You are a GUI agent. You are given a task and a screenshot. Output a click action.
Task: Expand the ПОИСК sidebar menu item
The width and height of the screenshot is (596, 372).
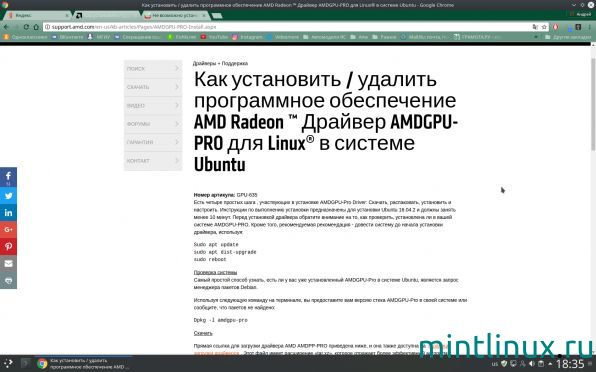click(x=153, y=69)
